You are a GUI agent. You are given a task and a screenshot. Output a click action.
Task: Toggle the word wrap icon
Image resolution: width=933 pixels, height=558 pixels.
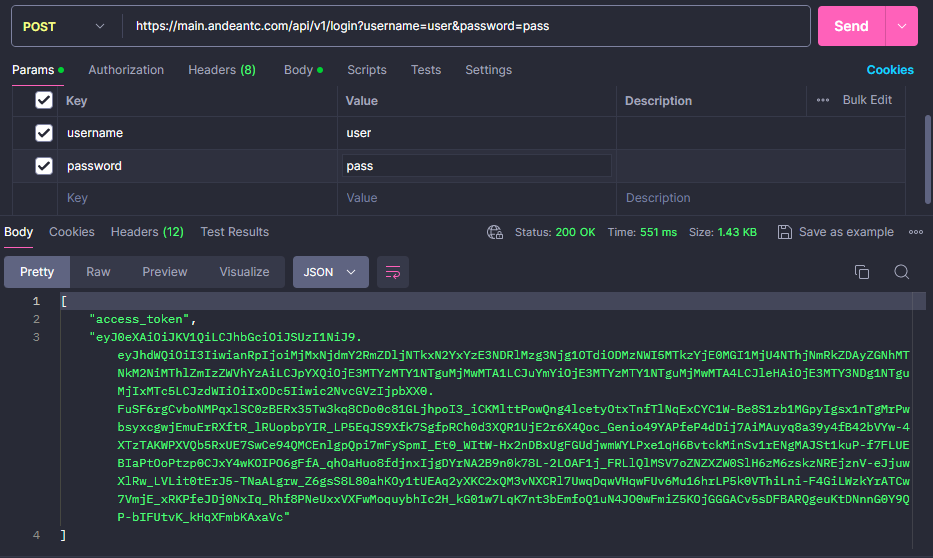[393, 272]
